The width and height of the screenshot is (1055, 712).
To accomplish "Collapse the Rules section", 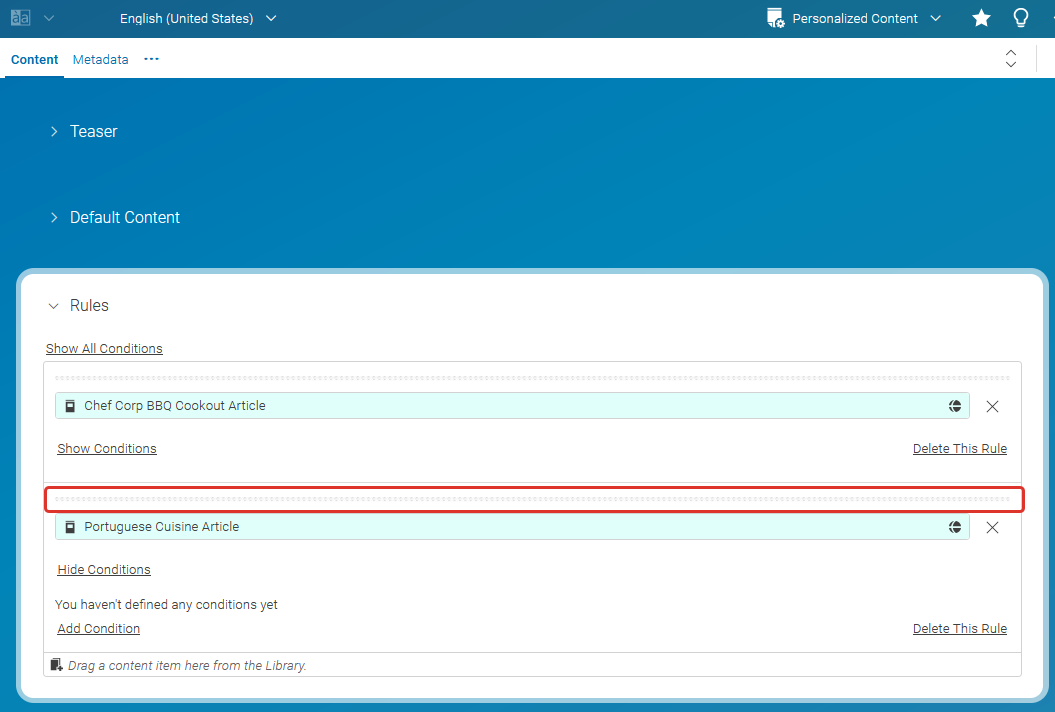I will (54, 306).
